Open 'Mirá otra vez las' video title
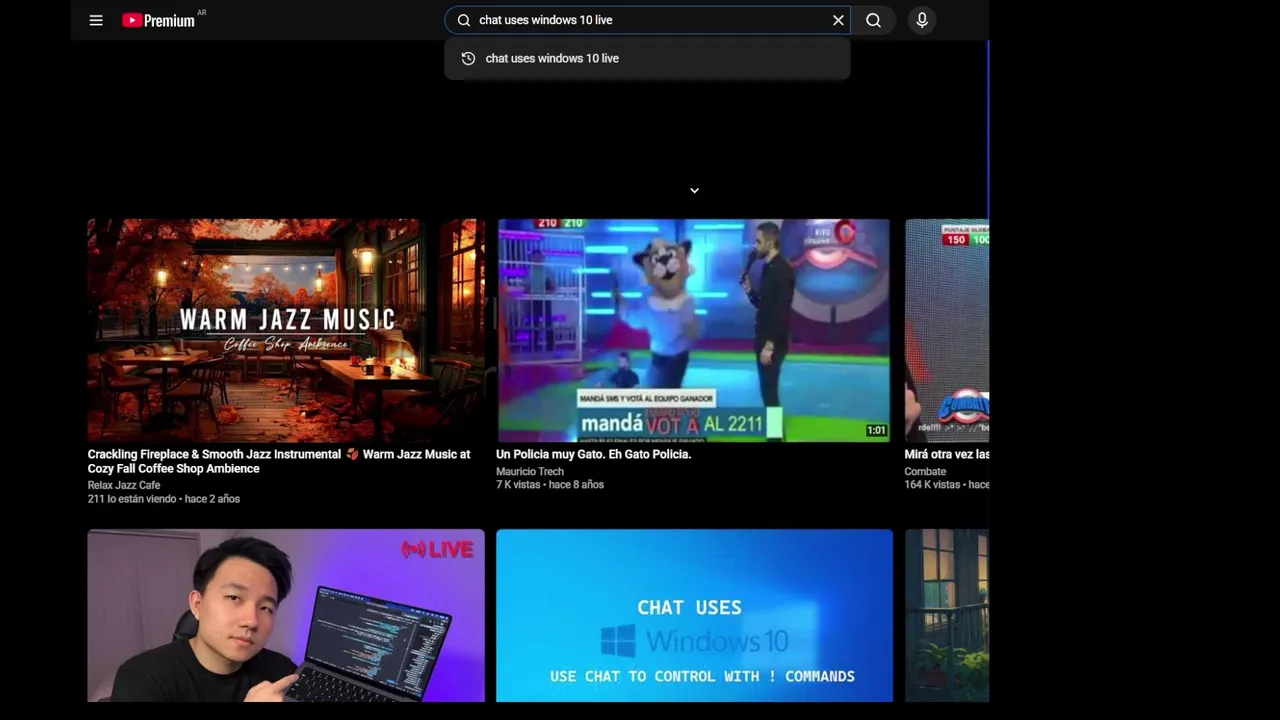 pyautogui.click(x=947, y=454)
